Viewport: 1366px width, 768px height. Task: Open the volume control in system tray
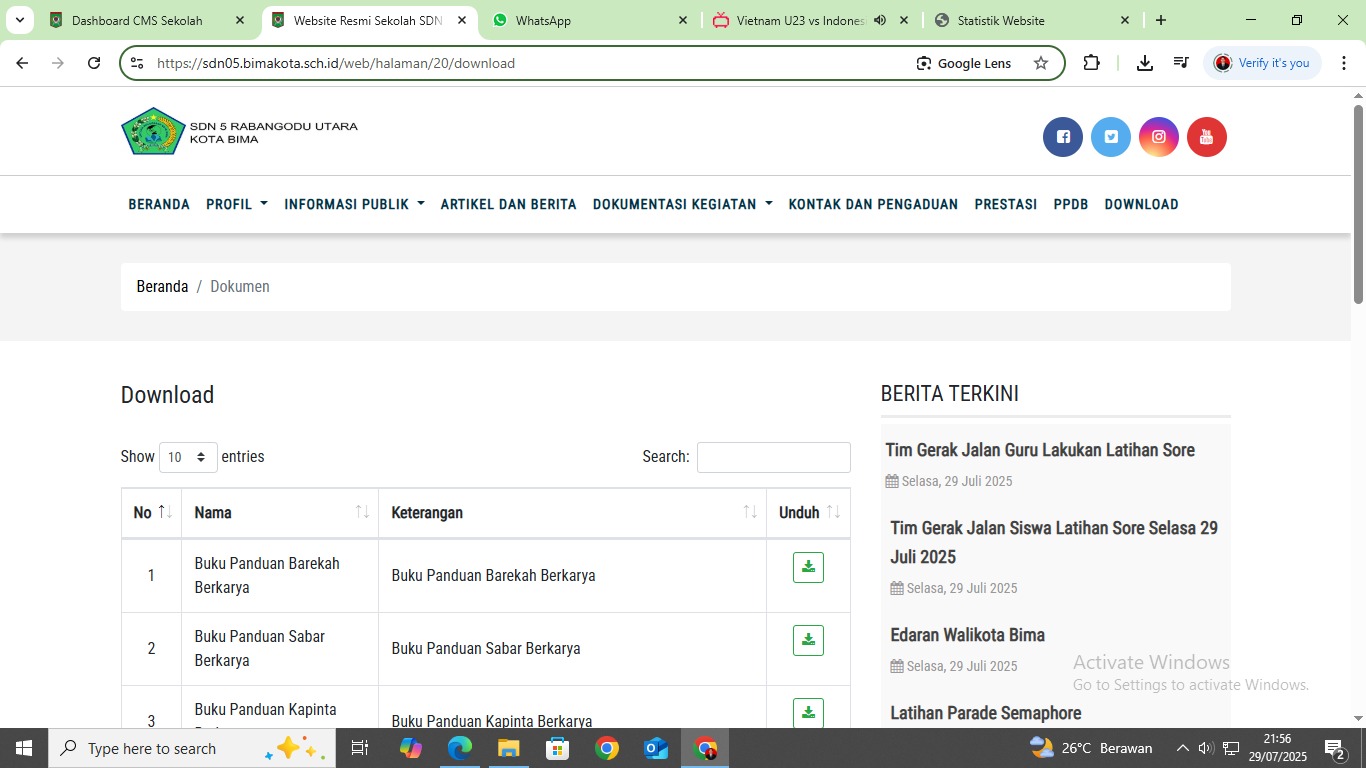(1206, 748)
